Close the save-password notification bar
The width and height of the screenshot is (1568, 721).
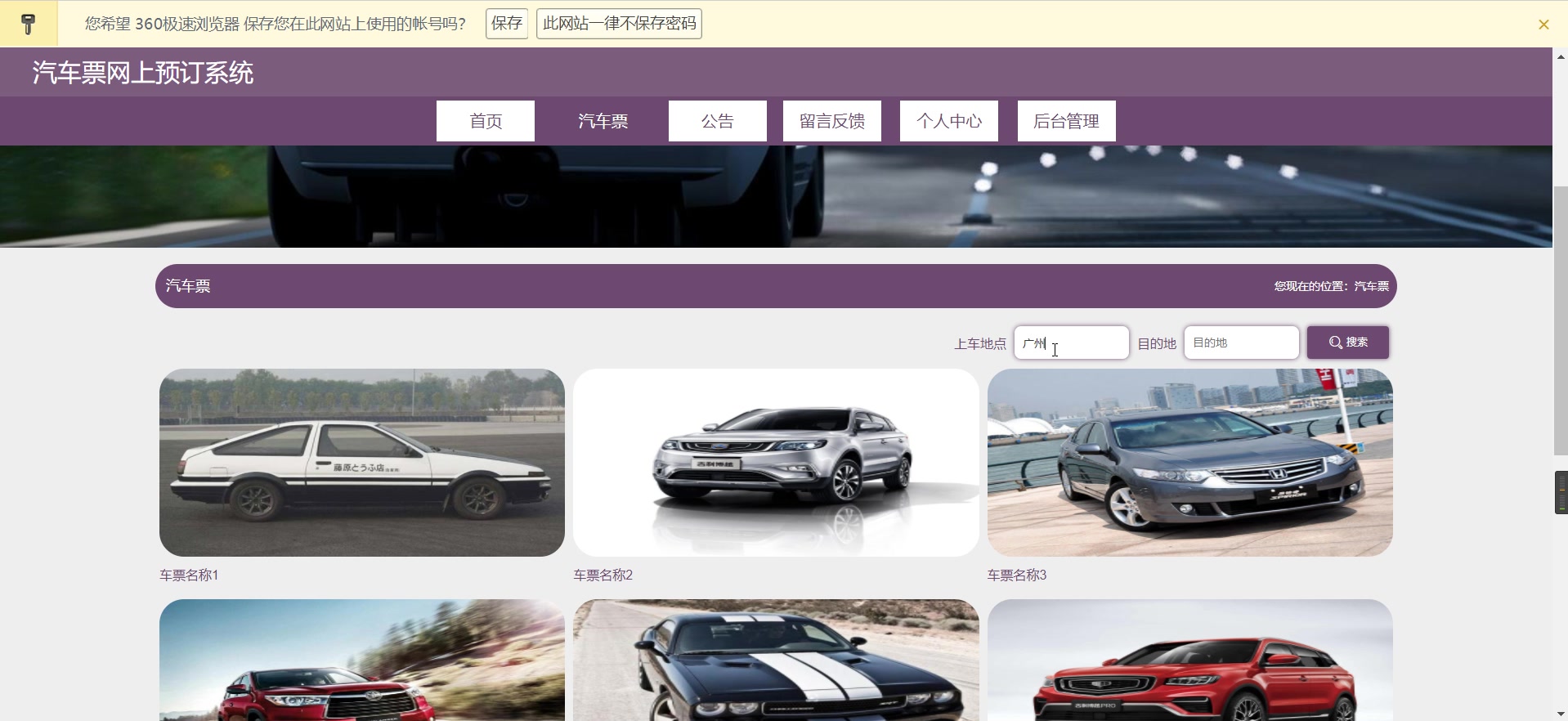1543,25
